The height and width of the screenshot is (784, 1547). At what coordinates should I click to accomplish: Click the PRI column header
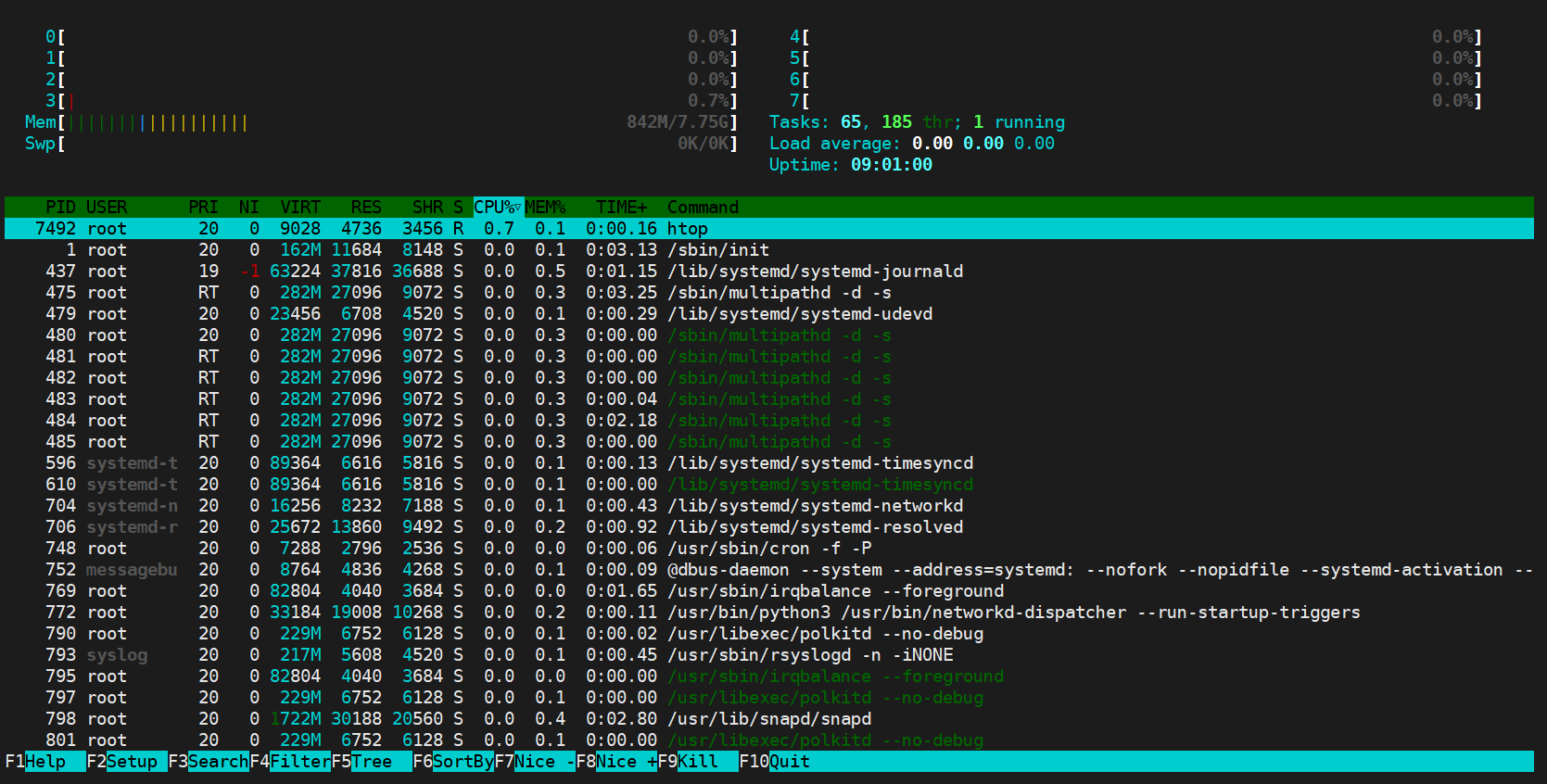(203, 208)
